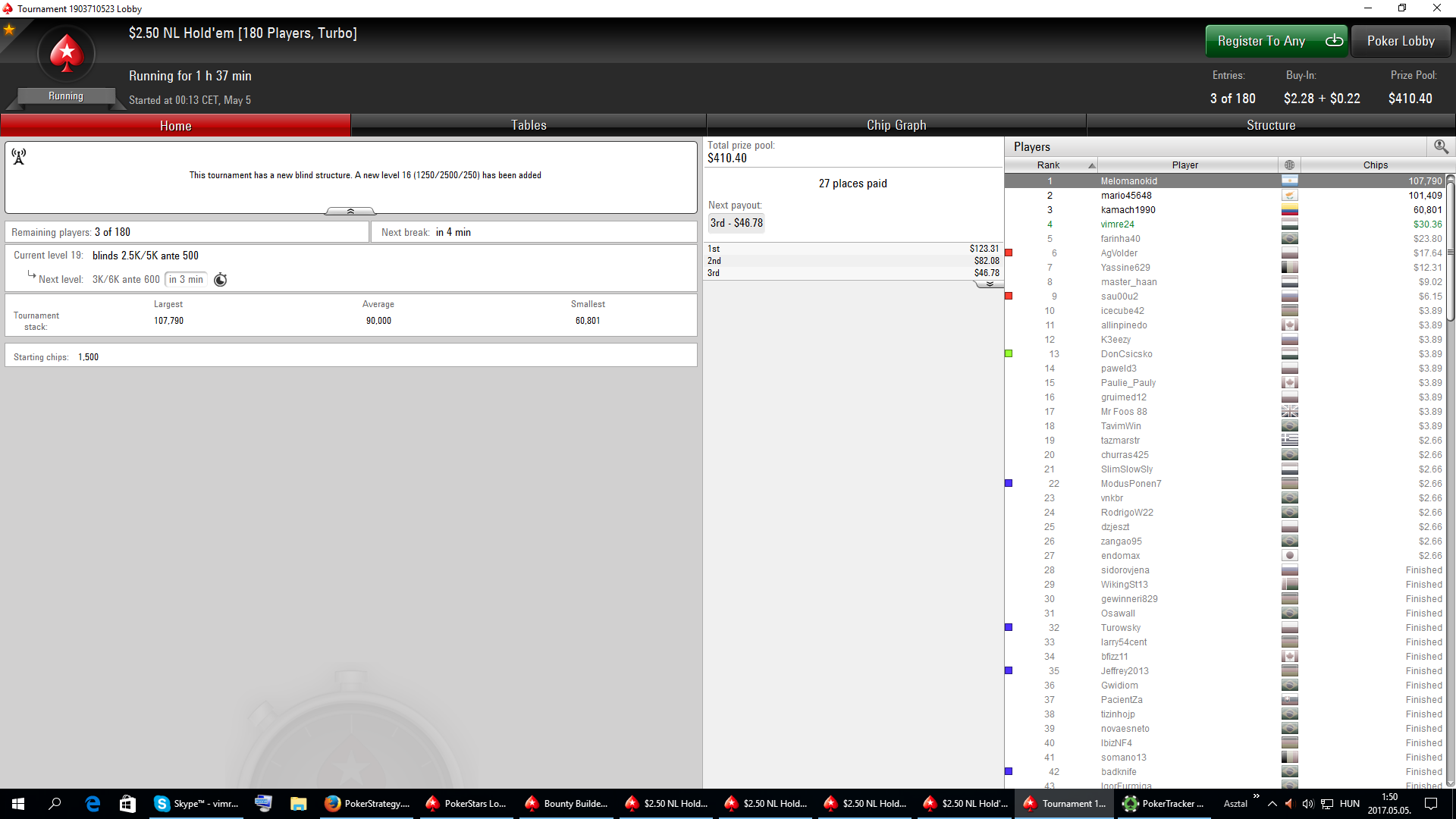This screenshot has height=819, width=1456.
Task: Click the Running status banner
Action: [x=66, y=96]
